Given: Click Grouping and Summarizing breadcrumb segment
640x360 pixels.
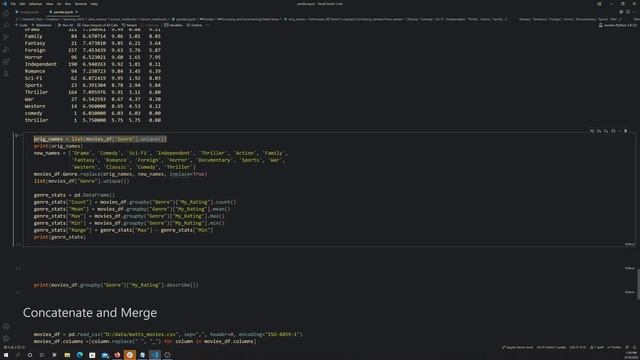Looking at the screenshot, I should 249,19.
